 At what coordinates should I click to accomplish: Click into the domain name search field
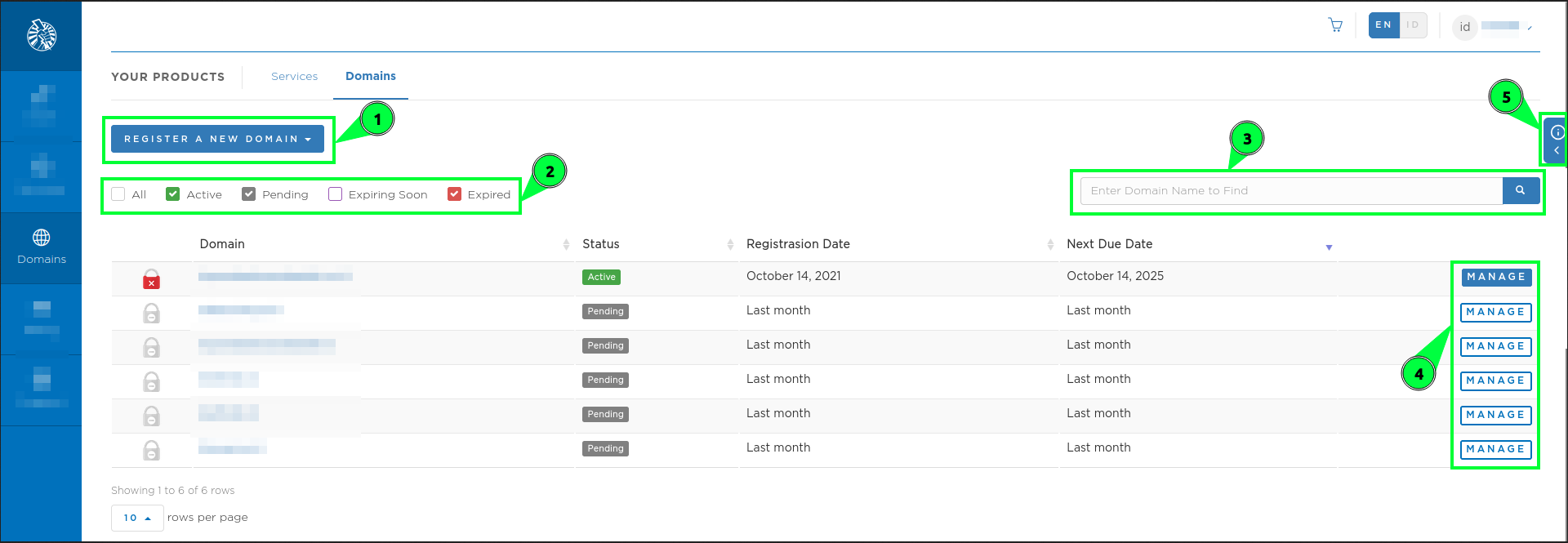coord(1291,190)
